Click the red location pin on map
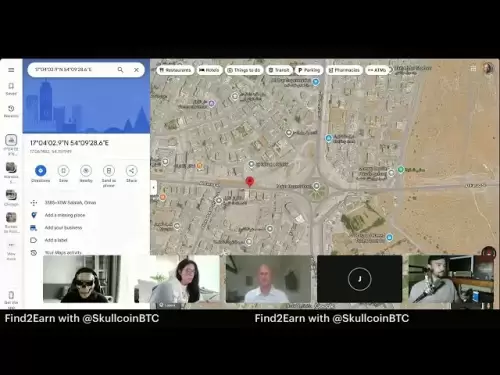This screenshot has width=500, height=375. 250,182
